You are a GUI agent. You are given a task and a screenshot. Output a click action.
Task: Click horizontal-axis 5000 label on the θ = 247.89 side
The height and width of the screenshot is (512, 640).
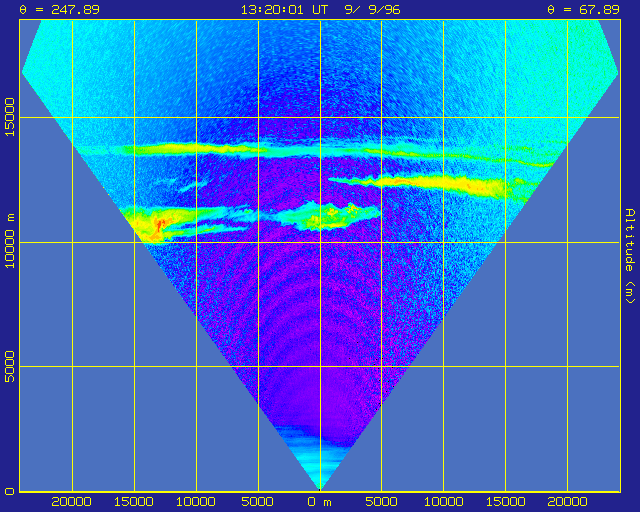point(257,502)
